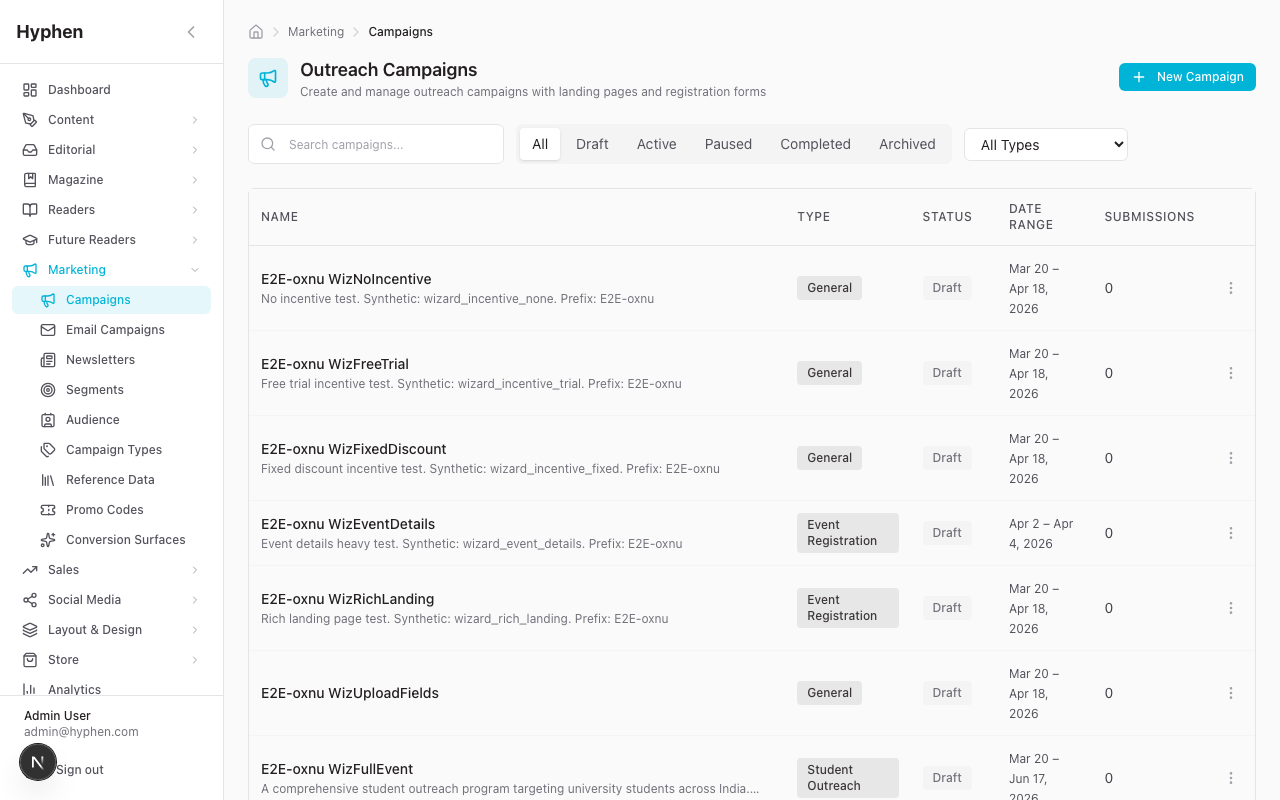Open the Marketing breadcrumb link
Image resolution: width=1280 pixels, height=800 pixels.
pos(316,31)
